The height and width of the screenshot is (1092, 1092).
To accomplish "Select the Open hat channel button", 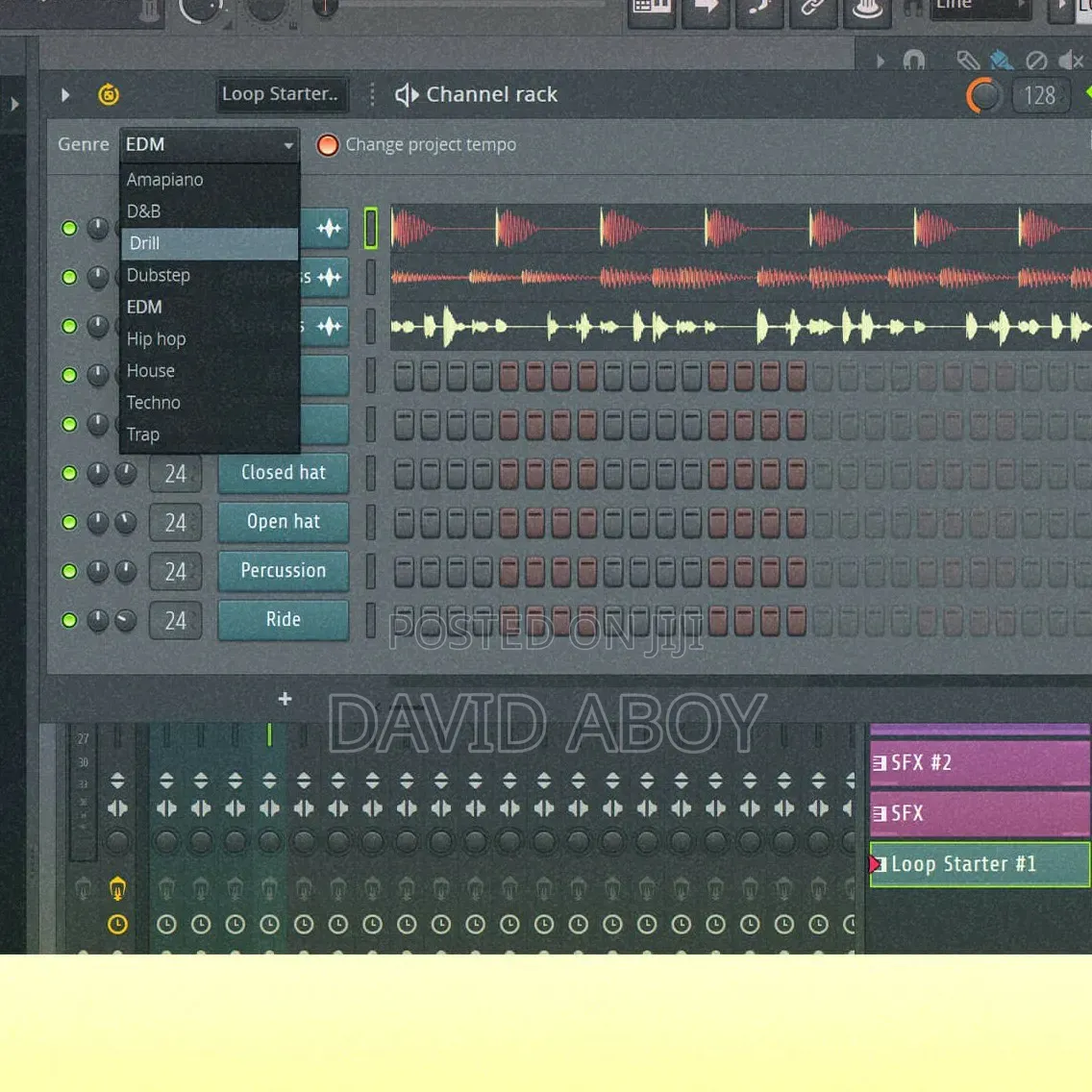I will coord(284,522).
